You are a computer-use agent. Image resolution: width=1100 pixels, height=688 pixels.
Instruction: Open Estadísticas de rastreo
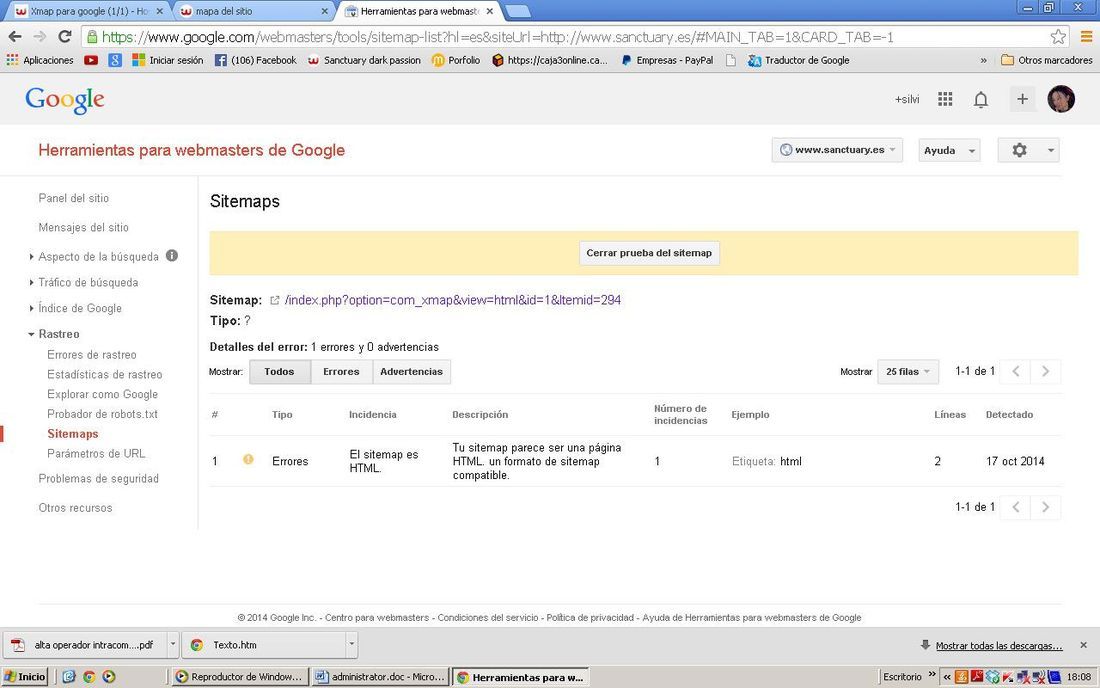click(x=105, y=375)
